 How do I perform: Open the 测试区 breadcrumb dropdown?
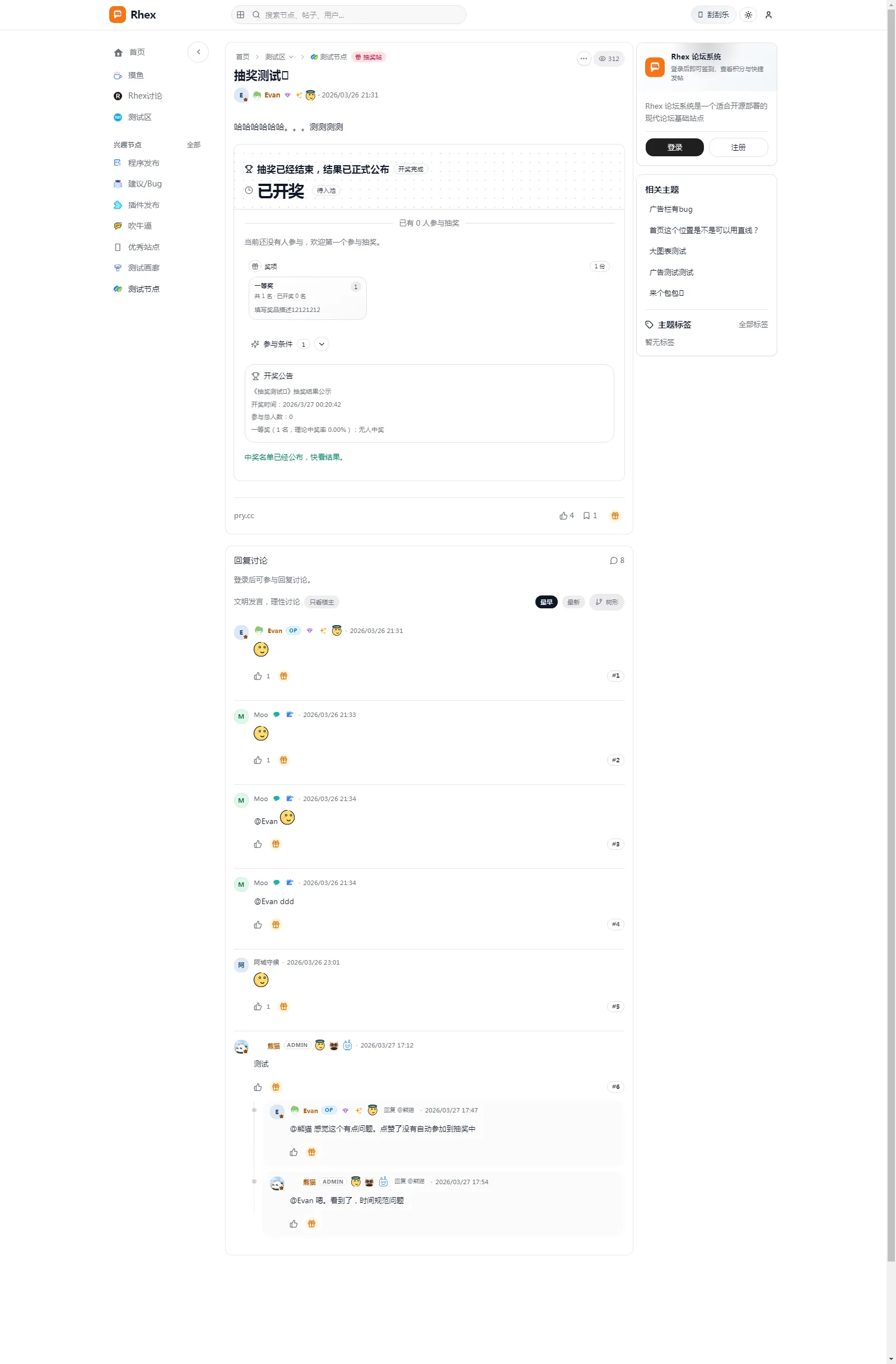[279, 57]
